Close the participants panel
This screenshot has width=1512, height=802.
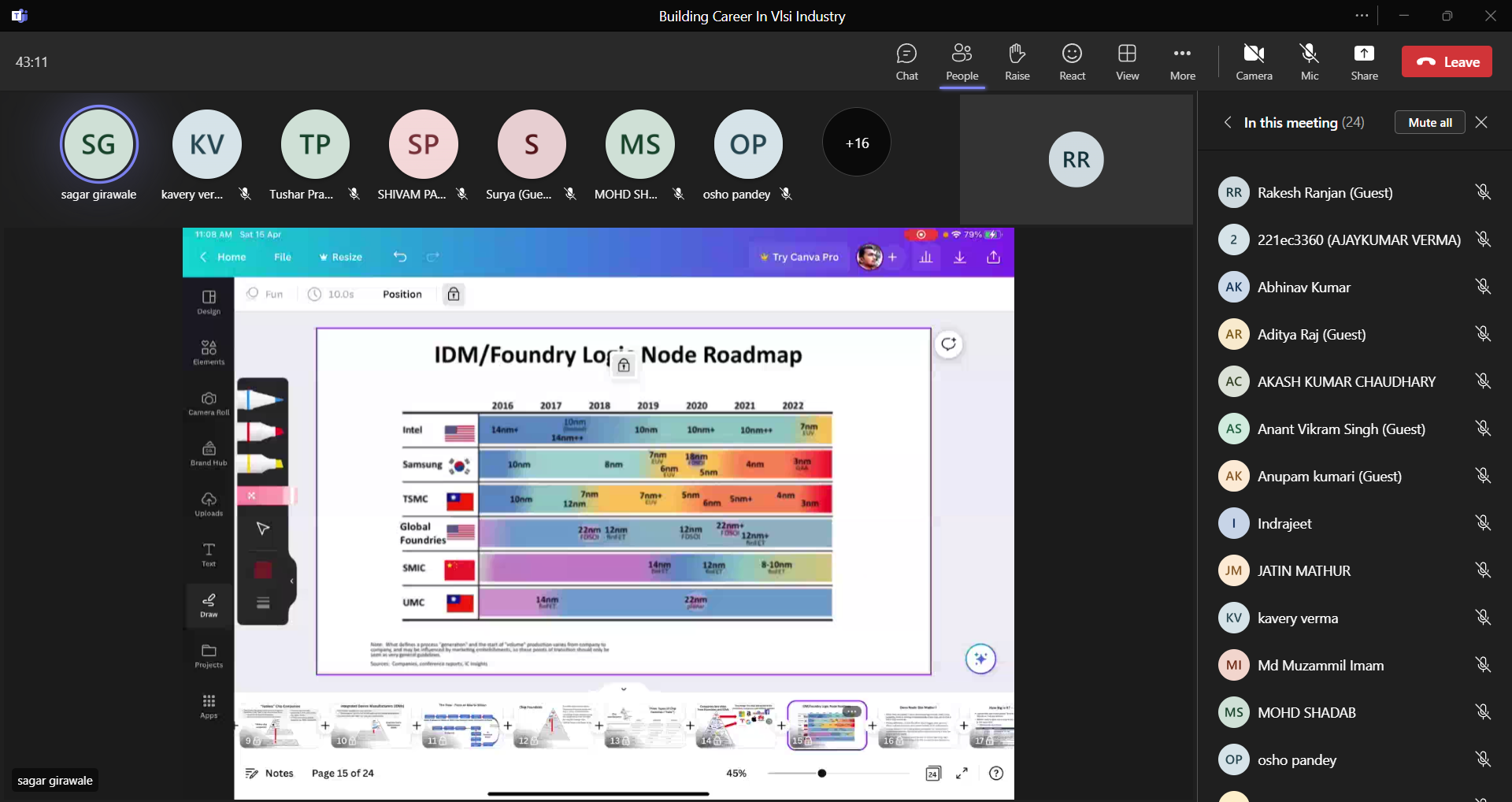click(1481, 122)
